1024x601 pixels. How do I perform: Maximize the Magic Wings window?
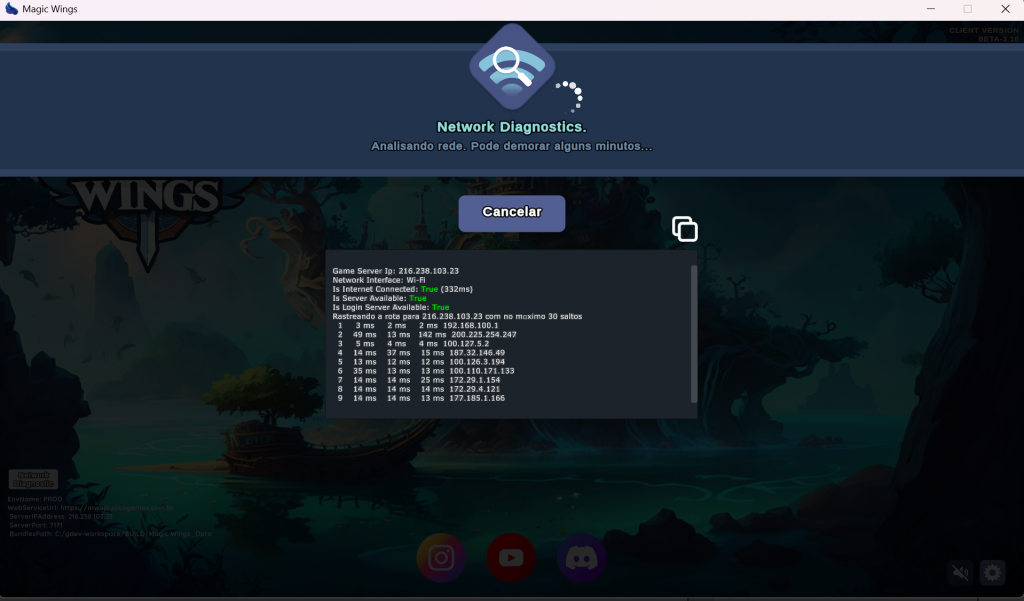968,8
